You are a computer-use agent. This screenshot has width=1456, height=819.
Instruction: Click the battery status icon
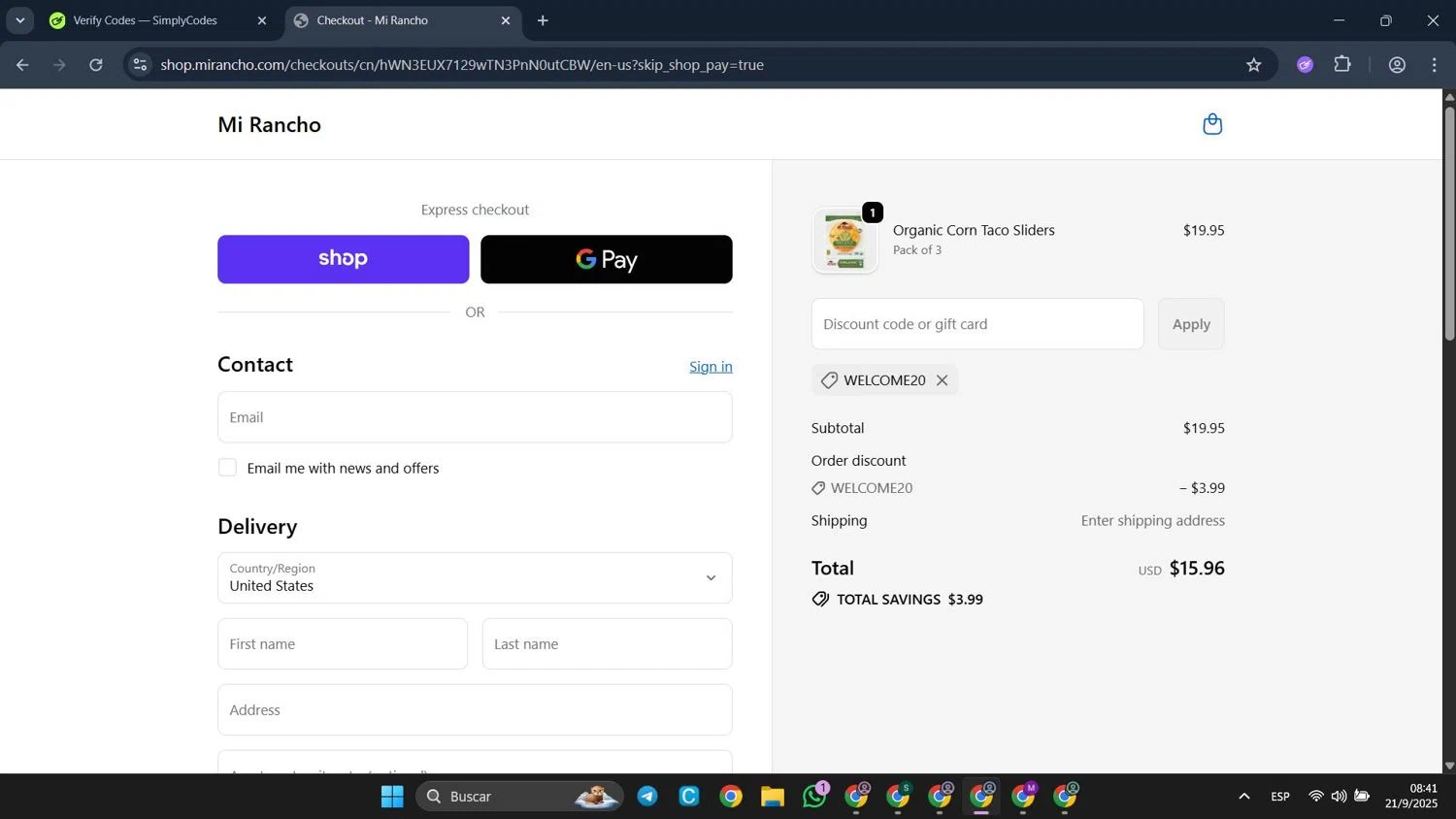pos(1362,797)
